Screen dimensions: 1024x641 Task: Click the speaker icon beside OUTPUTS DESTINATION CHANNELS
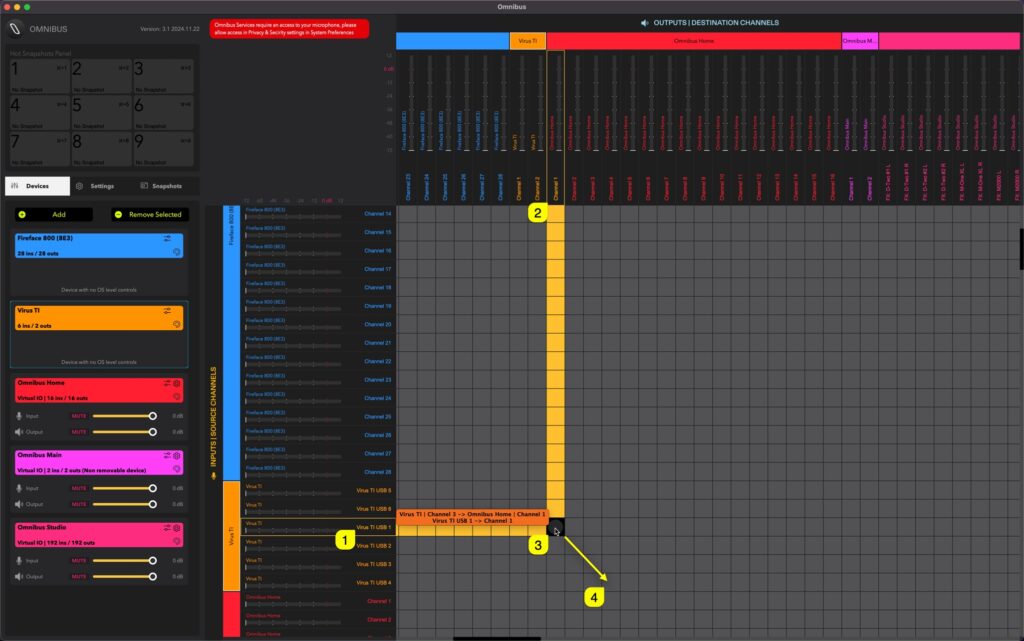(644, 23)
